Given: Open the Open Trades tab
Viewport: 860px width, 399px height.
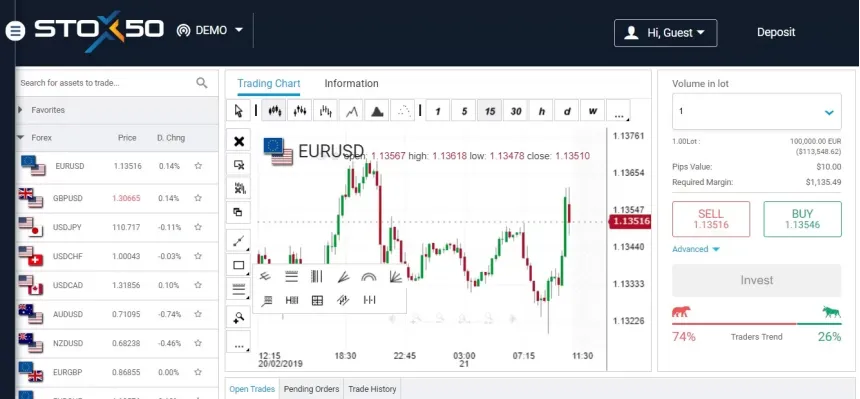Looking at the screenshot, I should (x=252, y=389).
